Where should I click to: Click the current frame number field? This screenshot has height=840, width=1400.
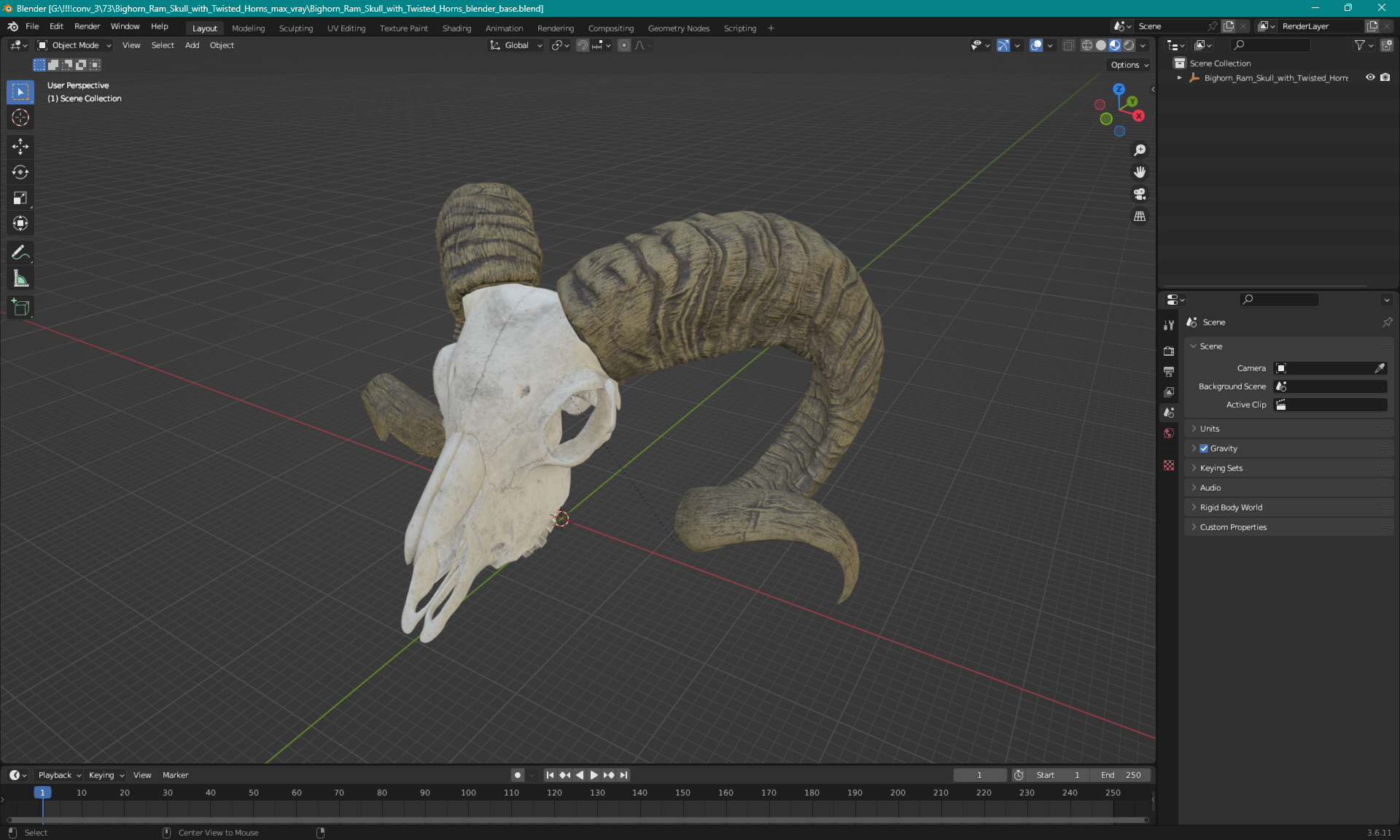(x=979, y=775)
